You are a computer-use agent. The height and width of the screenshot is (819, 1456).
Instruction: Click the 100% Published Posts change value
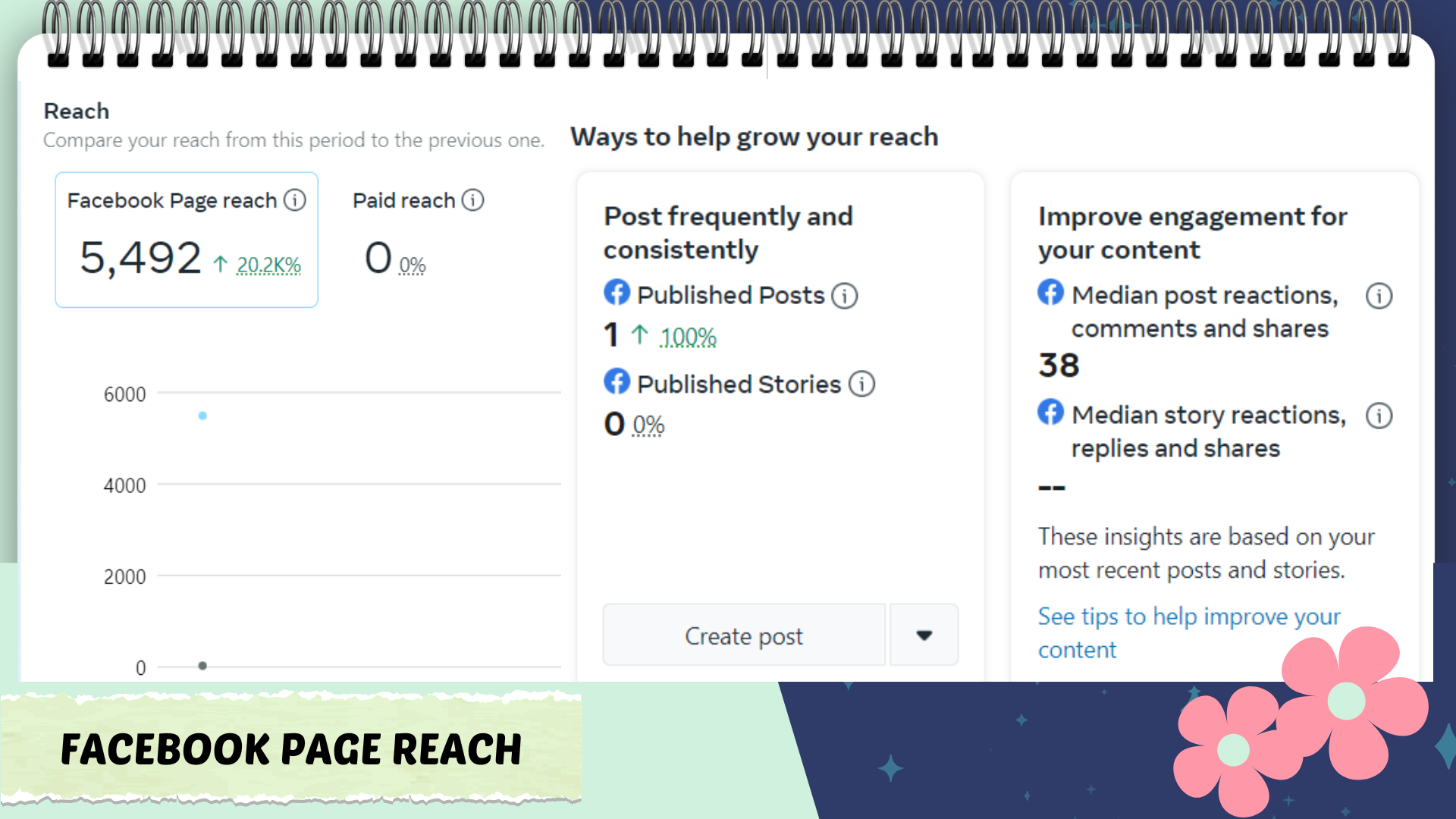point(688,337)
